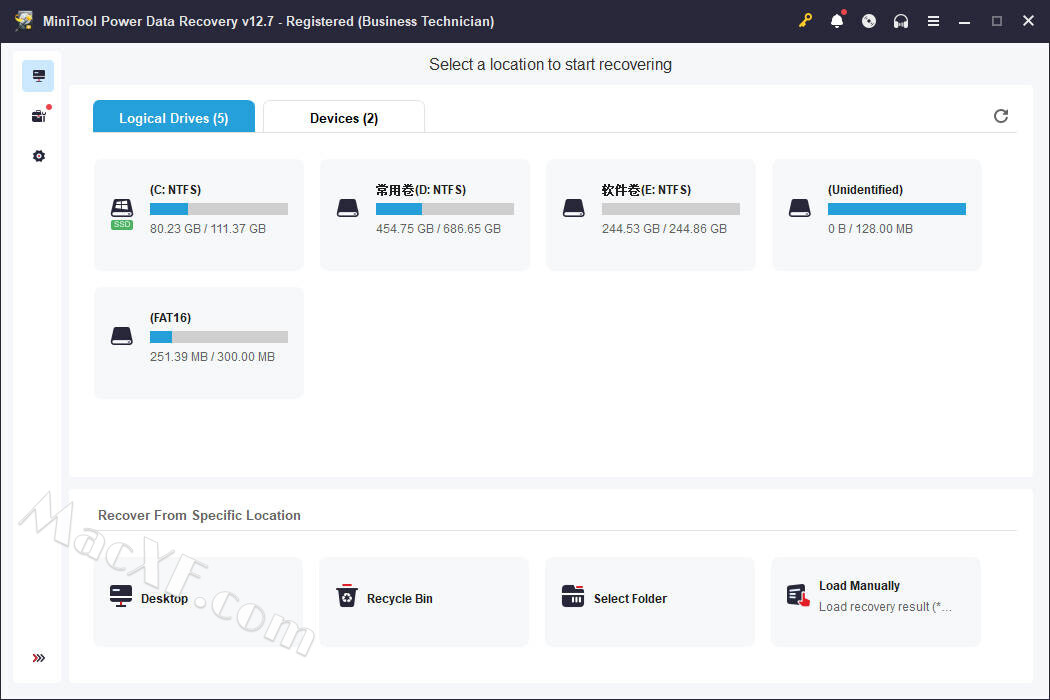This screenshot has width=1050, height=700.
Task: Expand the left sidebar with arrows
Action: click(x=39, y=658)
